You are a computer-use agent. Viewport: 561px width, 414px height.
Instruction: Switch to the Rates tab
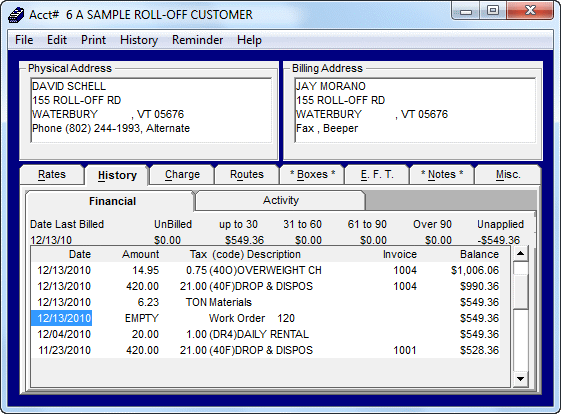[52, 175]
